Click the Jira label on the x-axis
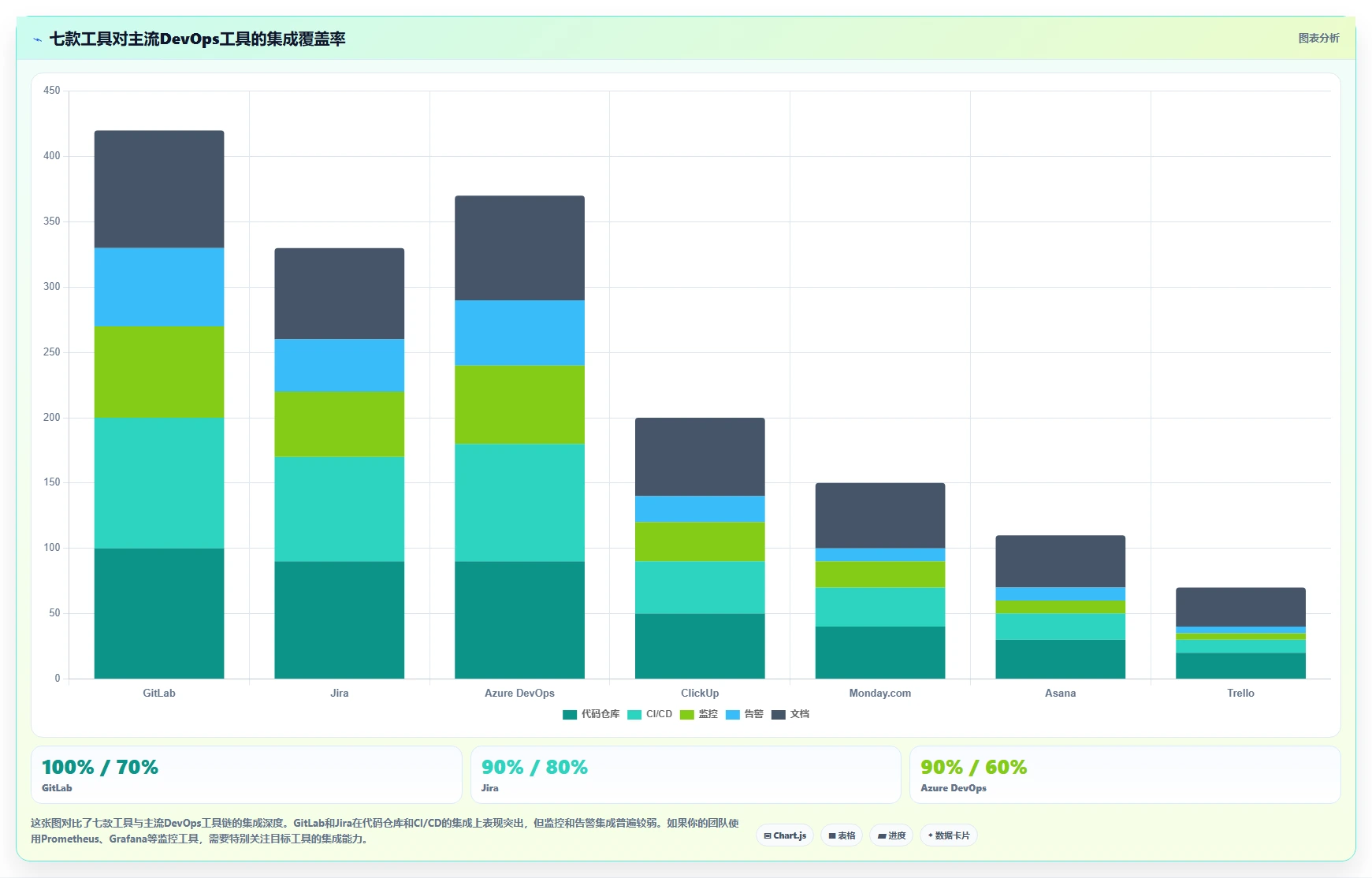 coord(340,694)
